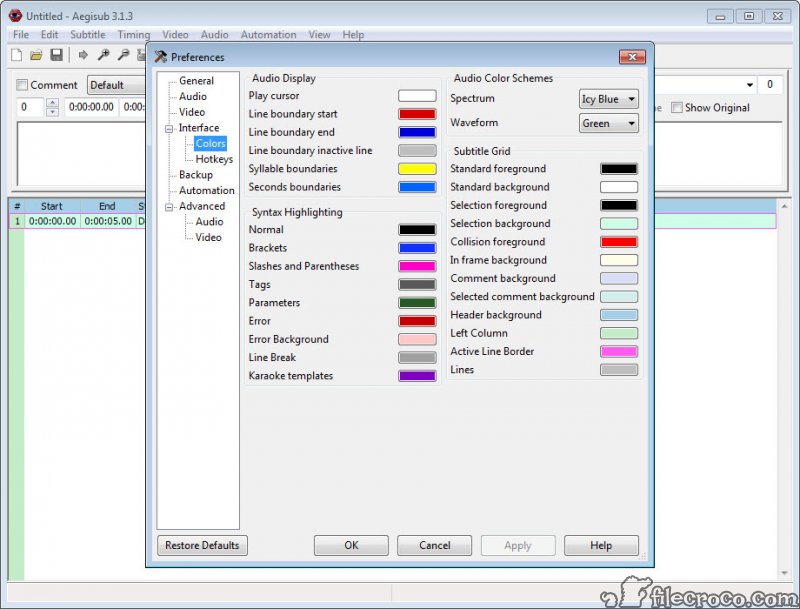Enable the Show Original checkbox
Screen dimensions: 800x609
click(677, 108)
